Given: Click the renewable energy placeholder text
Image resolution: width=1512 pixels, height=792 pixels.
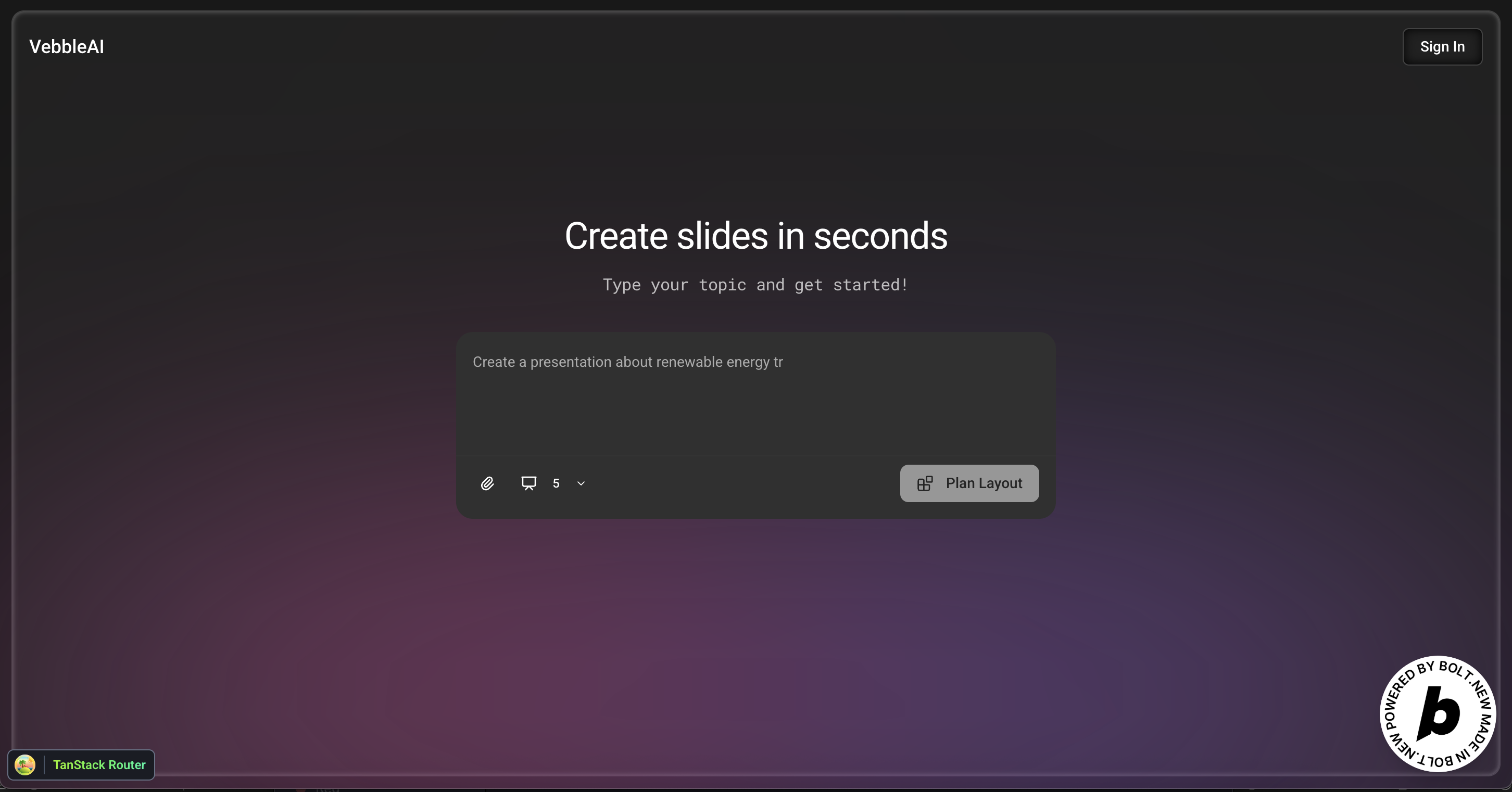Looking at the screenshot, I should (x=627, y=362).
